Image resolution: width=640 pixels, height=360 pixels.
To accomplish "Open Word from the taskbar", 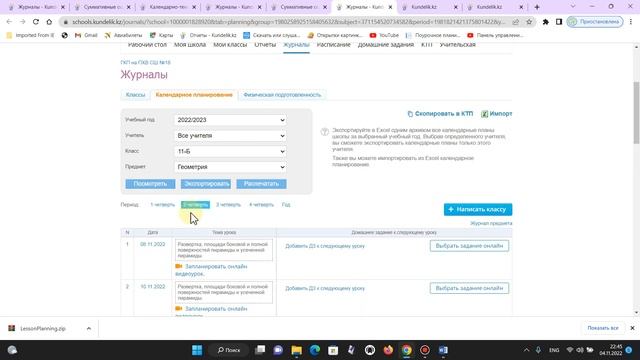I will 443,350.
